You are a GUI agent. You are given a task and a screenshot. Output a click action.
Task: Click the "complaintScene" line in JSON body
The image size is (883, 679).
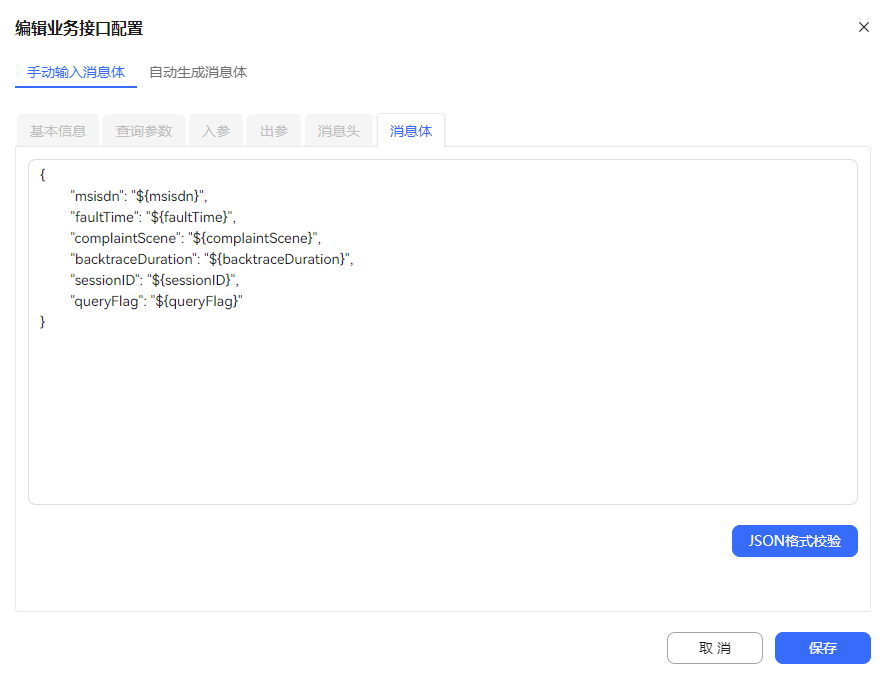[x=195, y=238]
